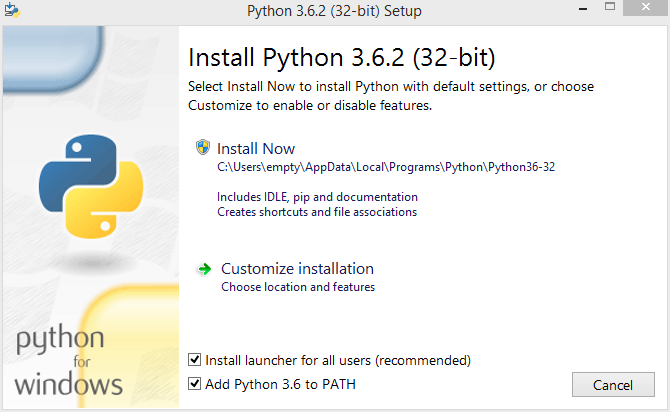
Task: Click 'Creates shortcuts and file associations' text
Action: tap(317, 212)
